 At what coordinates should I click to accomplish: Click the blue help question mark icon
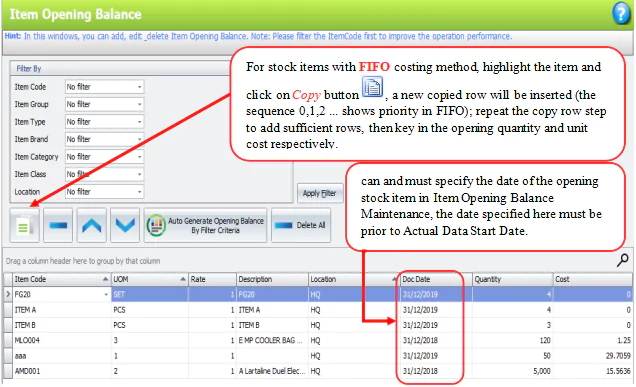click(621, 13)
